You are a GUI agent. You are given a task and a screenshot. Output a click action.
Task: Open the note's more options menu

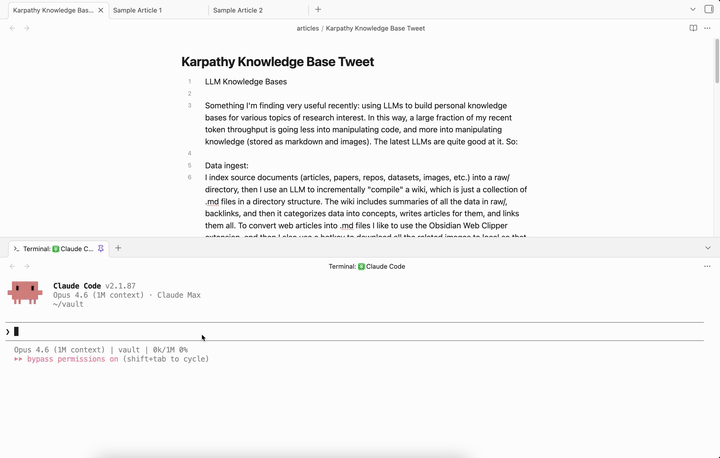point(708,28)
